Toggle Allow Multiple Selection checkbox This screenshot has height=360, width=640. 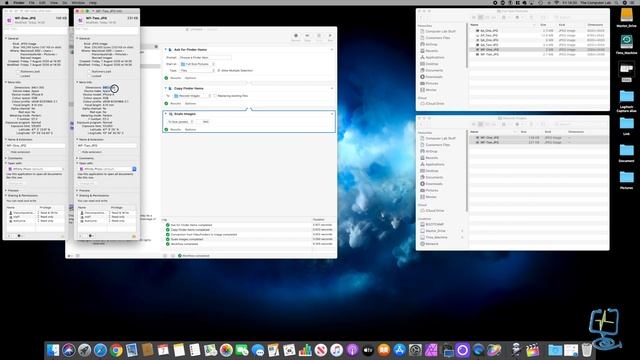219,71
